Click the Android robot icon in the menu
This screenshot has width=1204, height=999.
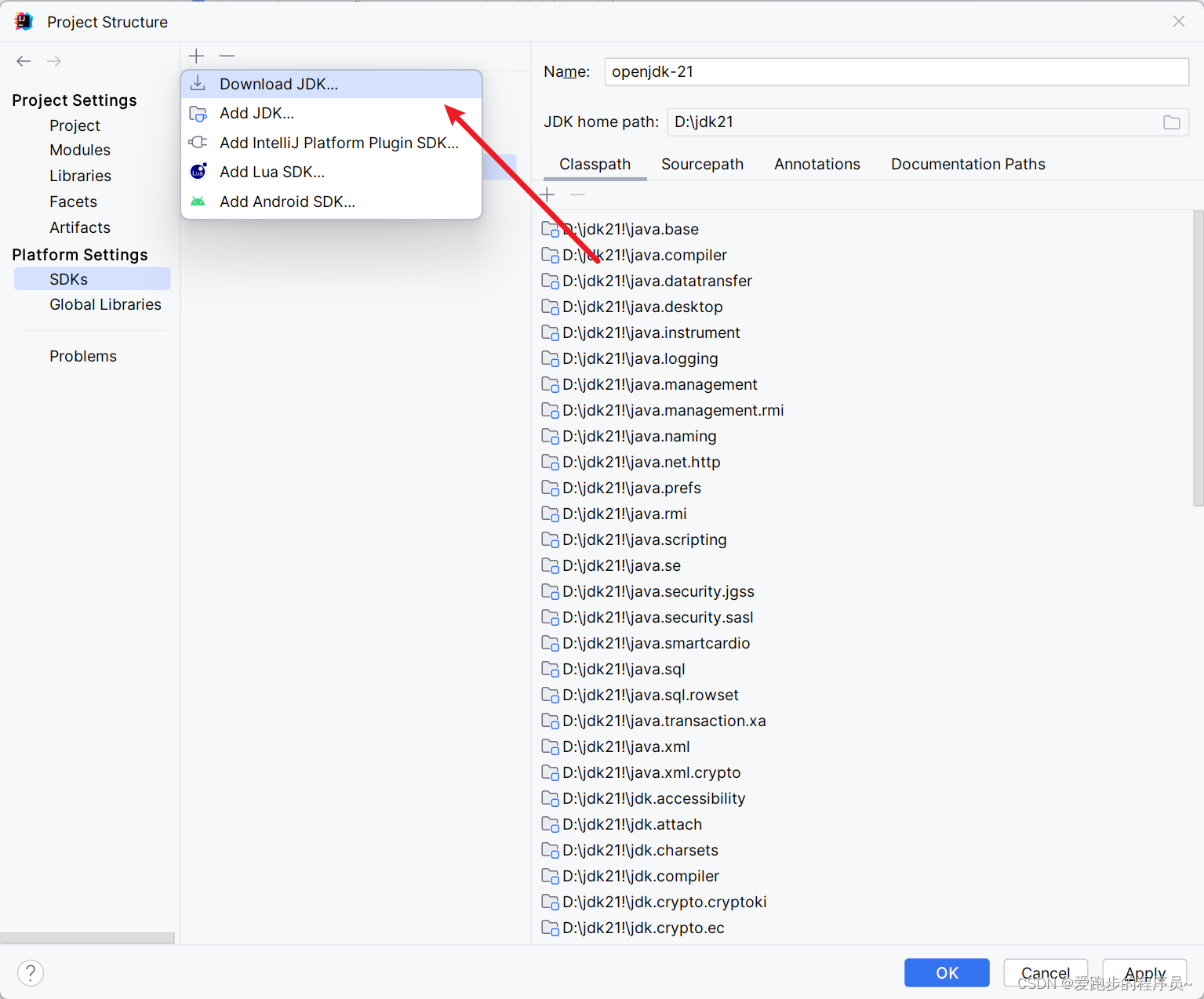click(198, 202)
